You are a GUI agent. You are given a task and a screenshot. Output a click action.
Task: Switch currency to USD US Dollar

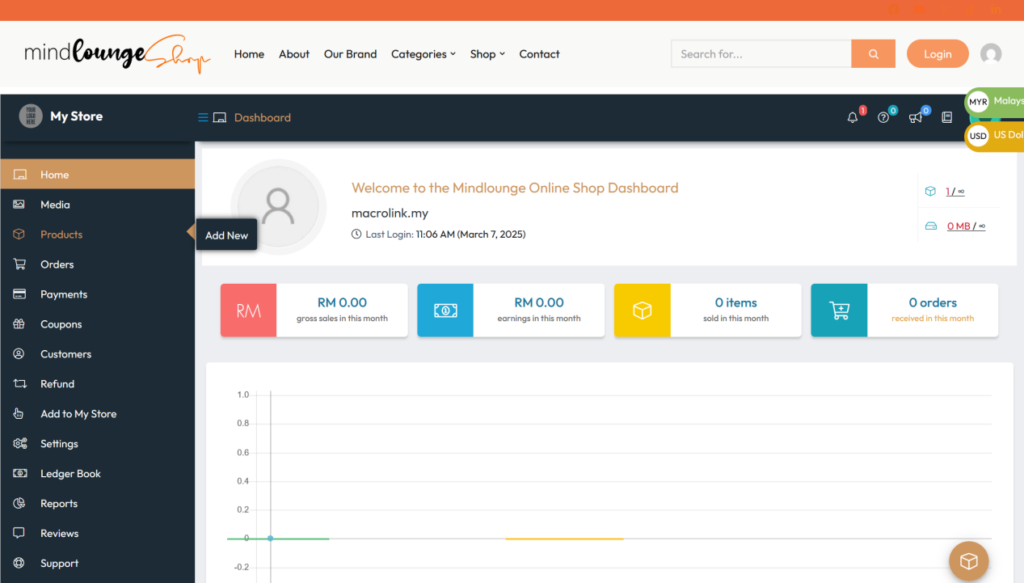point(995,135)
